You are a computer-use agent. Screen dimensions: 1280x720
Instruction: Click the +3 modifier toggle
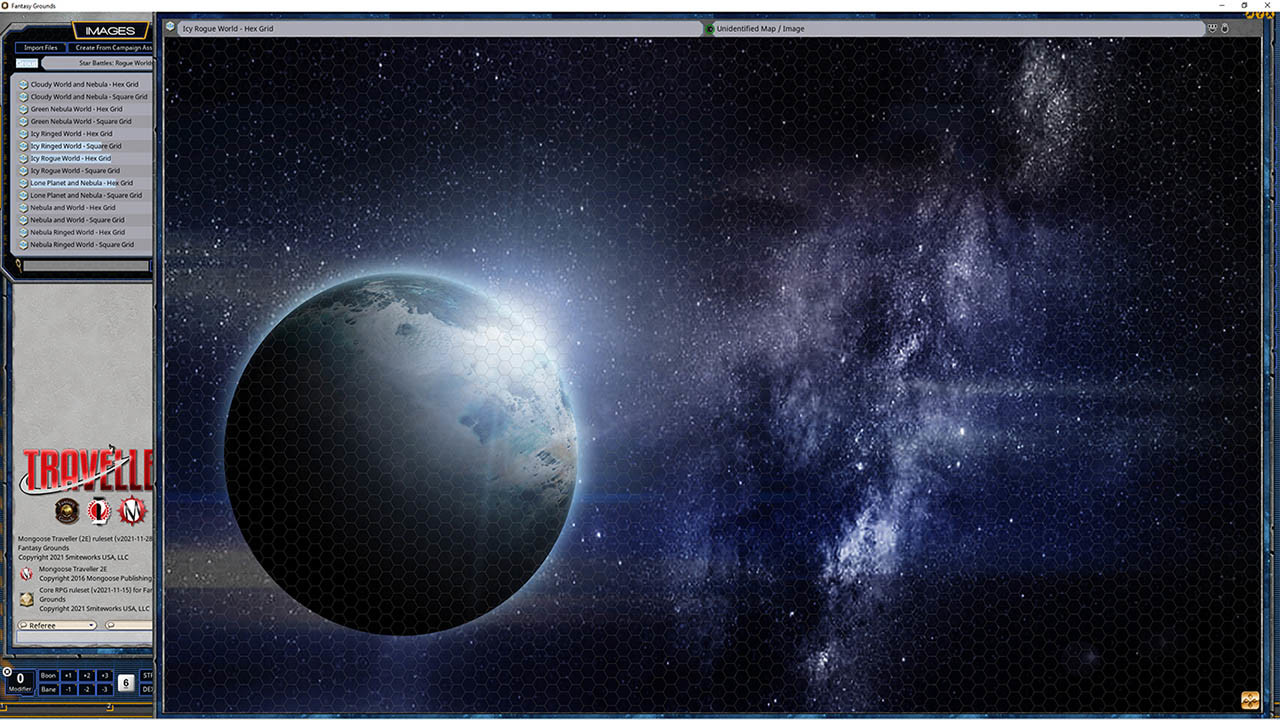click(x=104, y=675)
